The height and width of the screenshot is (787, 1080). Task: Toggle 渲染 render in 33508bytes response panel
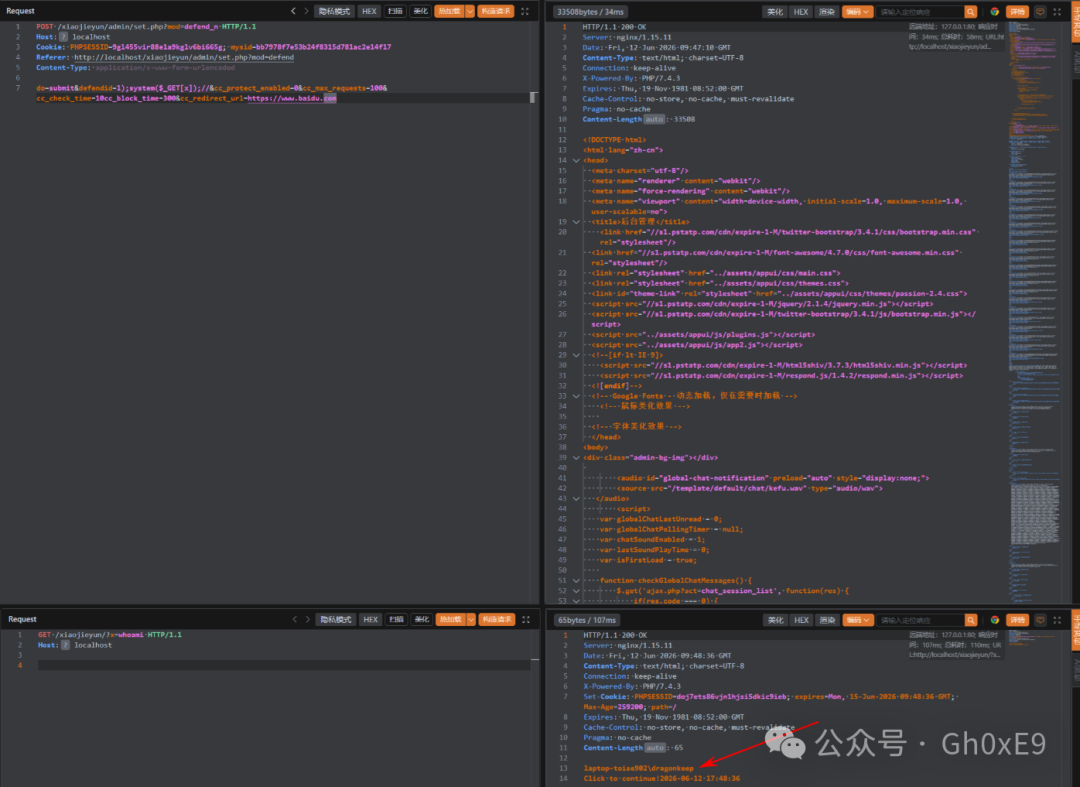[x=827, y=12]
